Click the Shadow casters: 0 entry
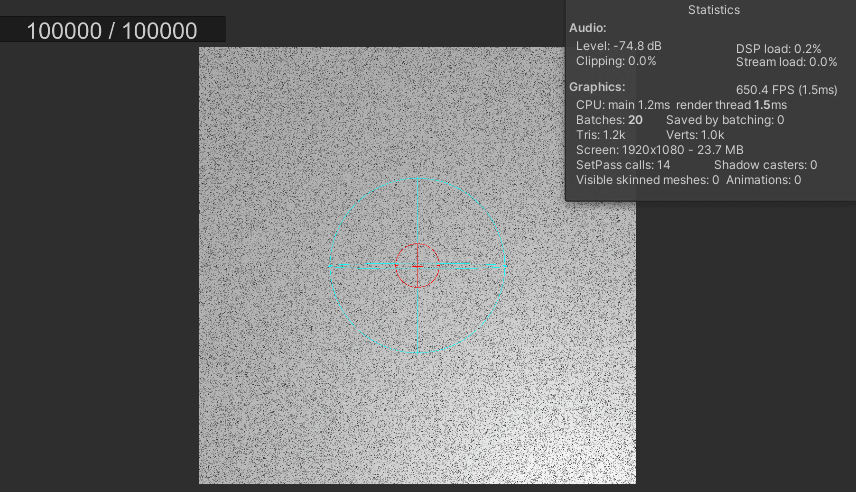The image size is (856, 492). tap(765, 165)
